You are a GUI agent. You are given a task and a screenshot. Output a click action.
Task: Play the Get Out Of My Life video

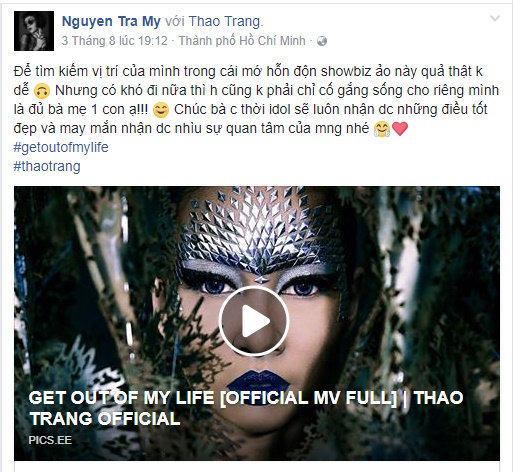(254, 321)
